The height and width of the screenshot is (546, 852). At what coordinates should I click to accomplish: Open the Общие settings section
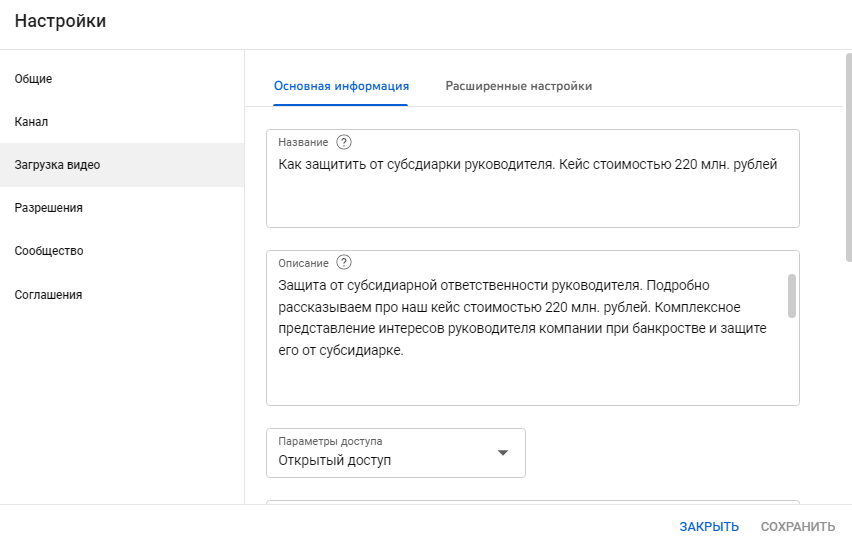[x=33, y=79]
